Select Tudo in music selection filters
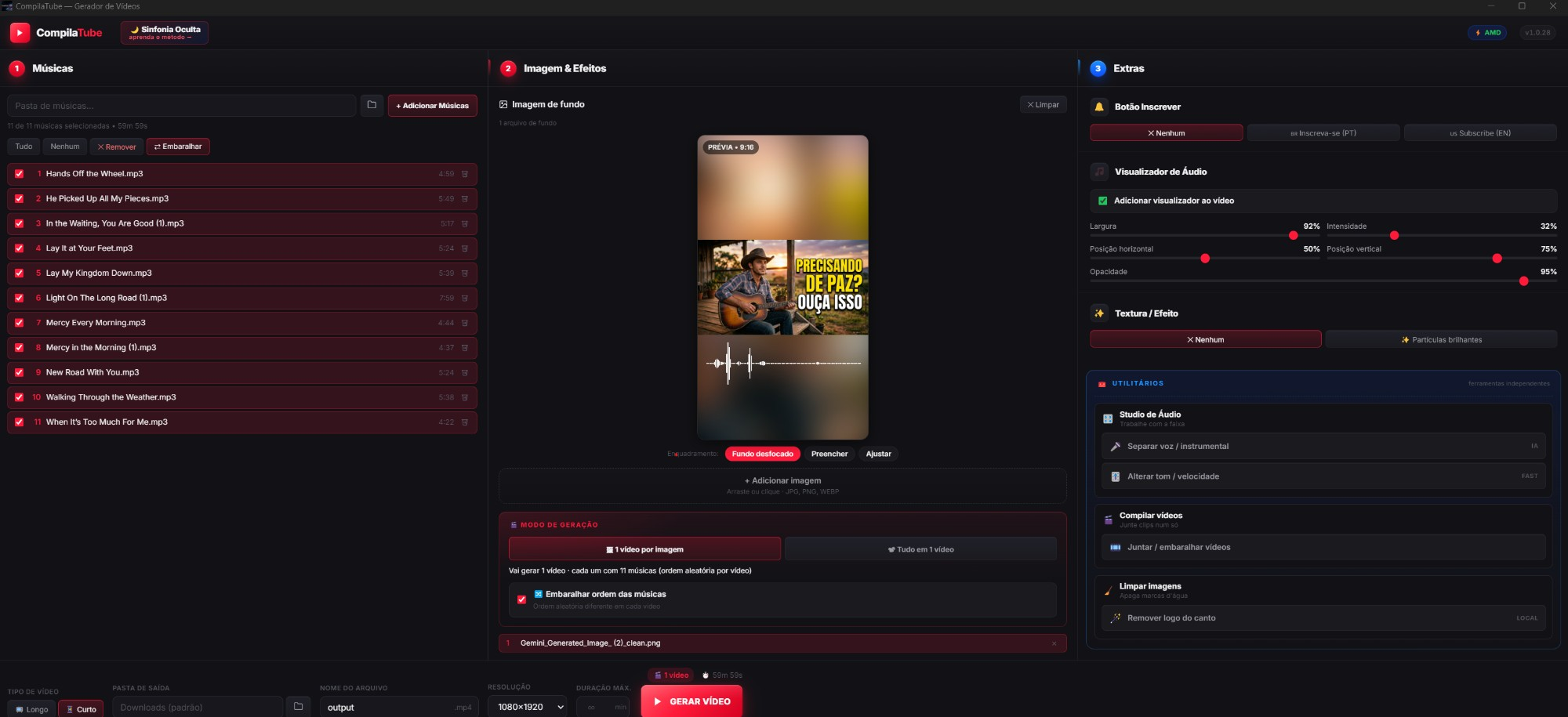1568x717 pixels. point(24,147)
